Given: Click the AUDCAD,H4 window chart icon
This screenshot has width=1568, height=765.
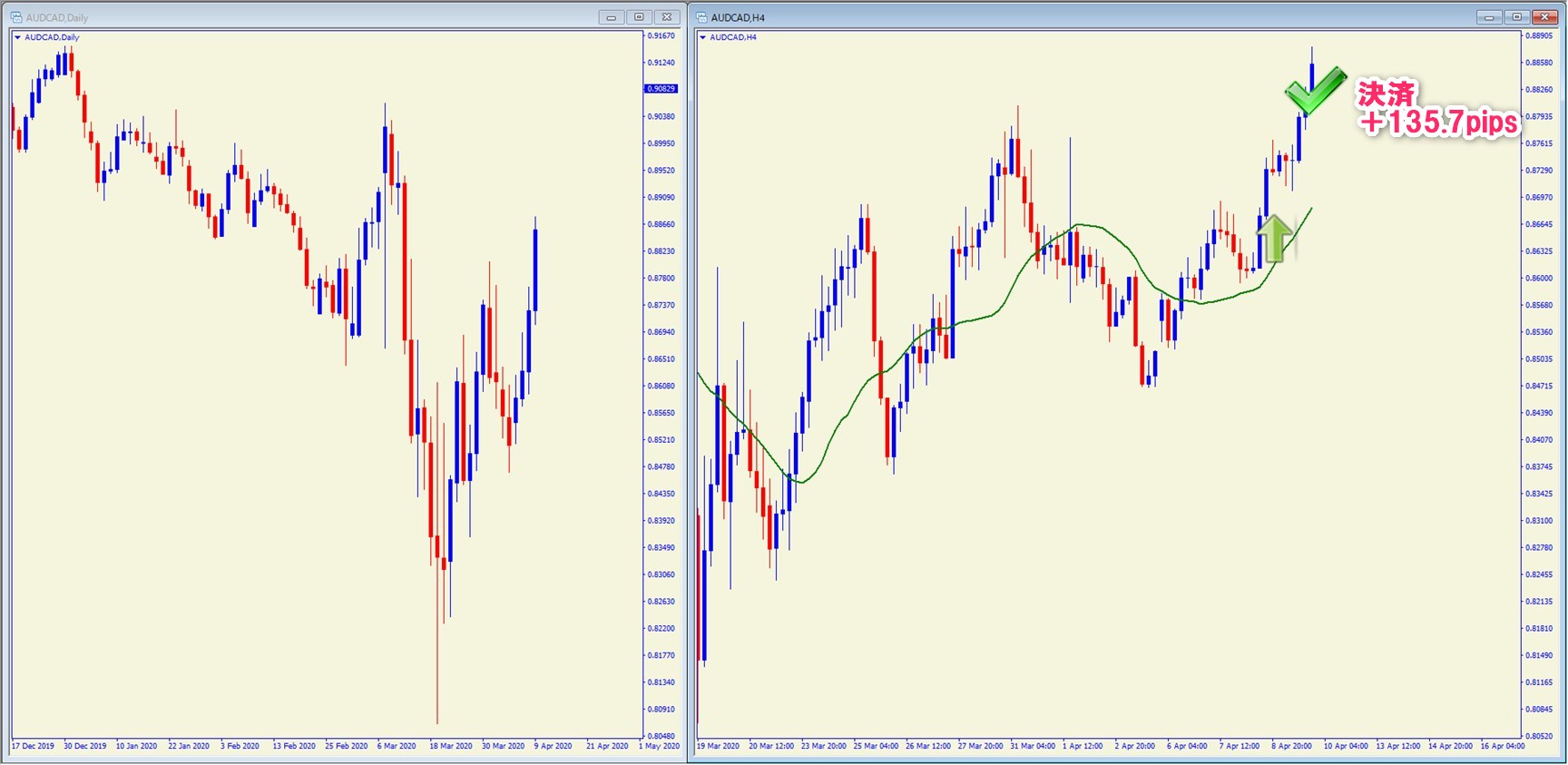Looking at the screenshot, I should click(x=701, y=17).
